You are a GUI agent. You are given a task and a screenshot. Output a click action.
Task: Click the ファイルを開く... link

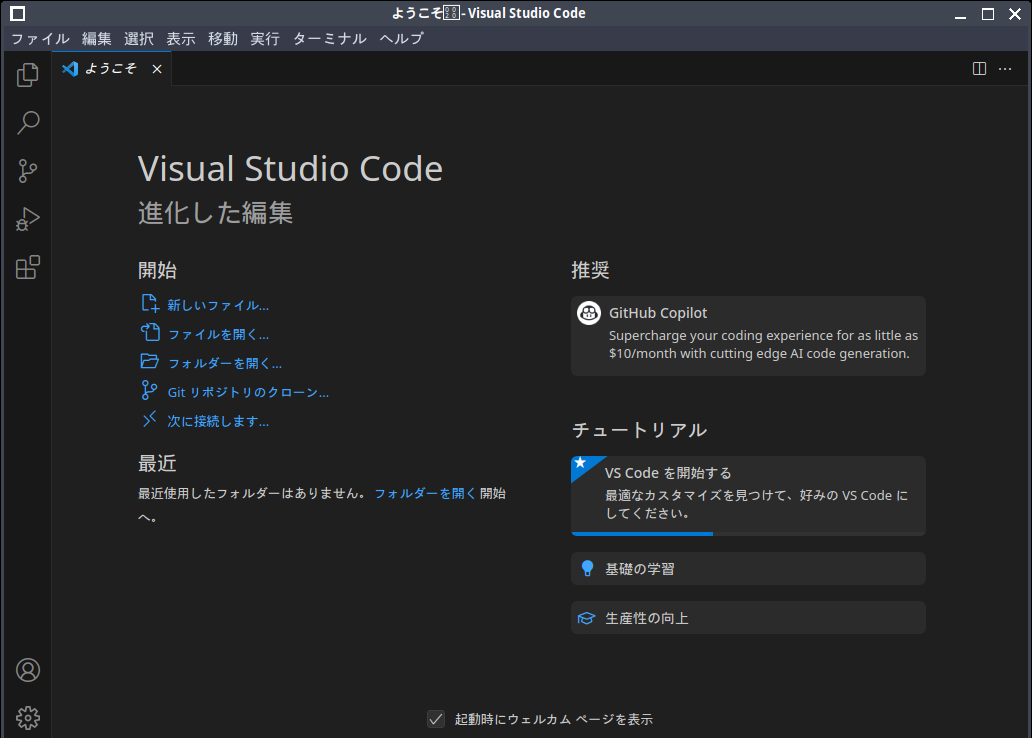[x=219, y=334]
